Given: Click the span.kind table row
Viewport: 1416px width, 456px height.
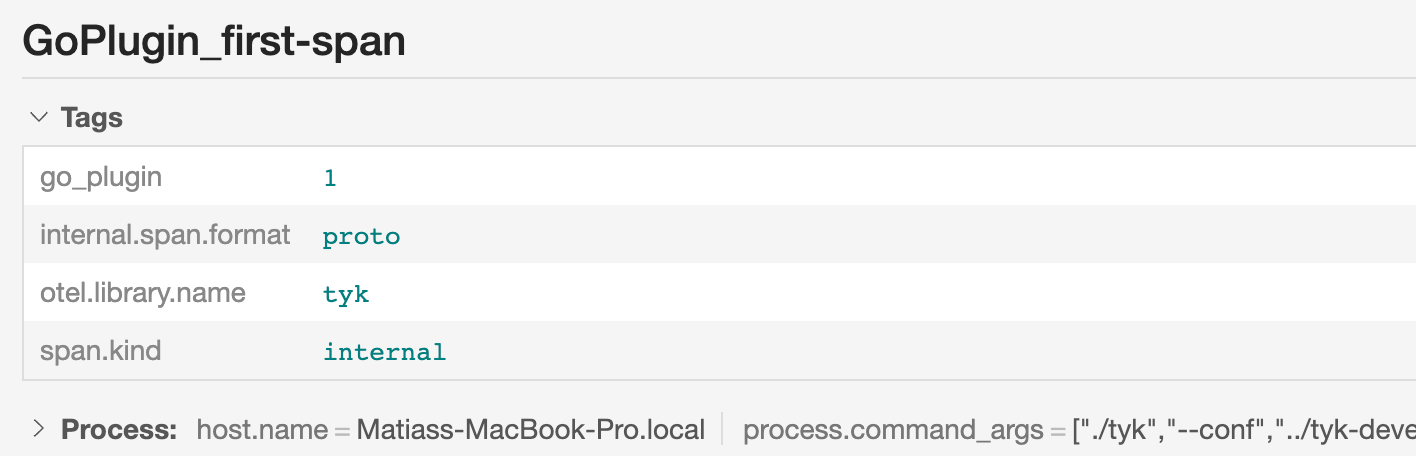Looking at the screenshot, I should pos(800,352).
